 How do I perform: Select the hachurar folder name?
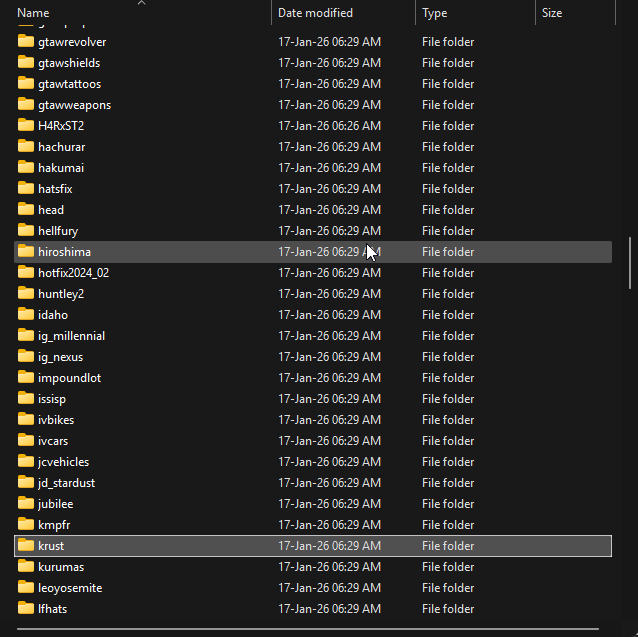pos(61,147)
